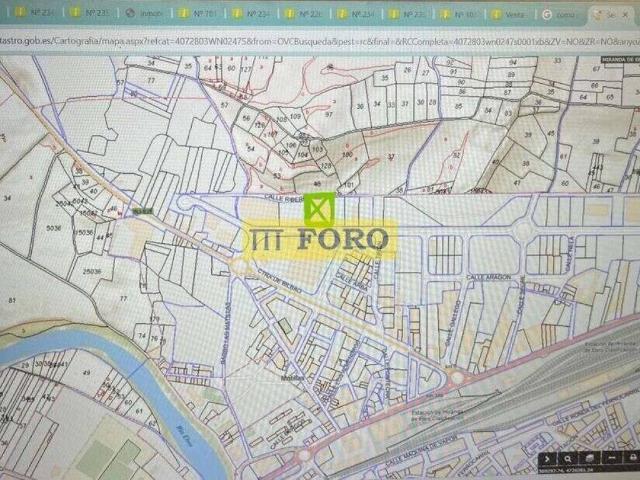Click the BARRIO LAS MATILLAS street label
Screen dimensions: 640x480
226,333
